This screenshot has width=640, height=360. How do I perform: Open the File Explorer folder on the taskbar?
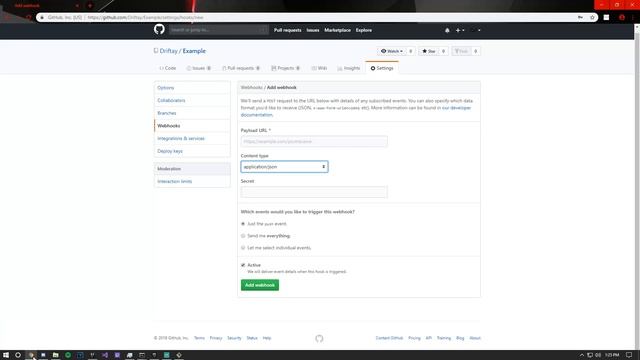click(x=56, y=355)
